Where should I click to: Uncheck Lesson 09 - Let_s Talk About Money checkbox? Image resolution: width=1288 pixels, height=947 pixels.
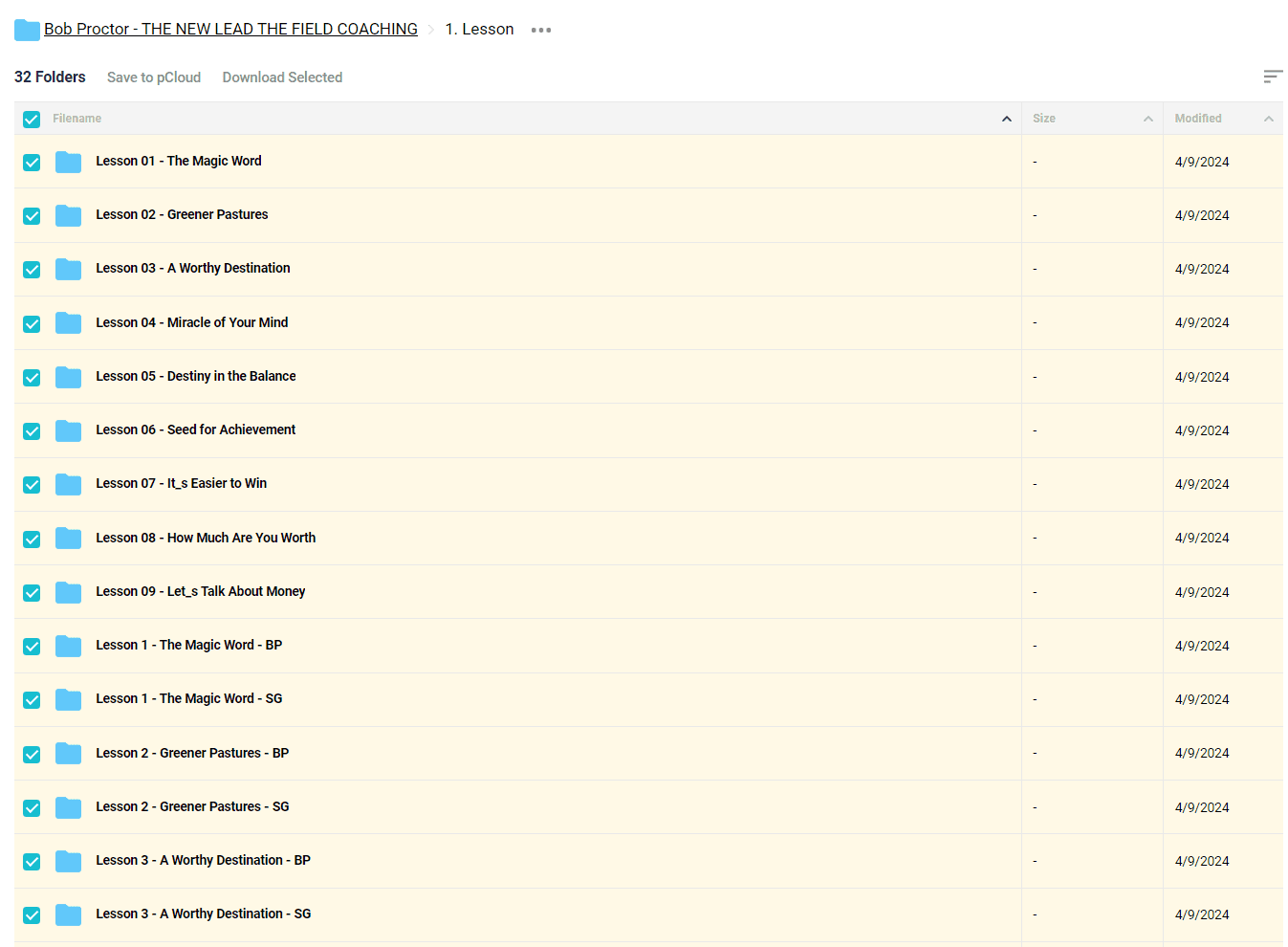point(32,593)
